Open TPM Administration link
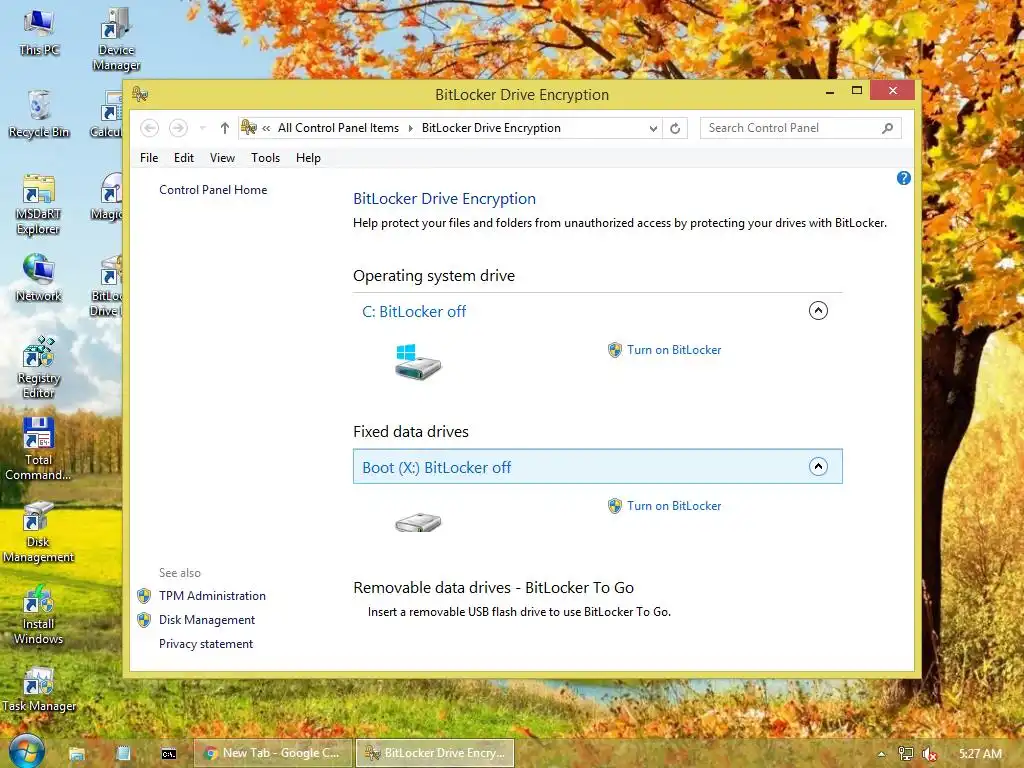This screenshot has height=768, width=1024. click(212, 596)
